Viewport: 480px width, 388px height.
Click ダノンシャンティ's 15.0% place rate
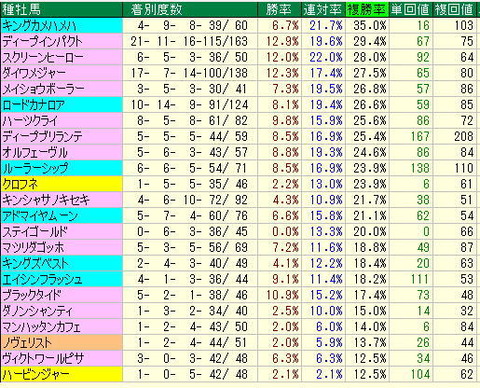click(x=370, y=311)
